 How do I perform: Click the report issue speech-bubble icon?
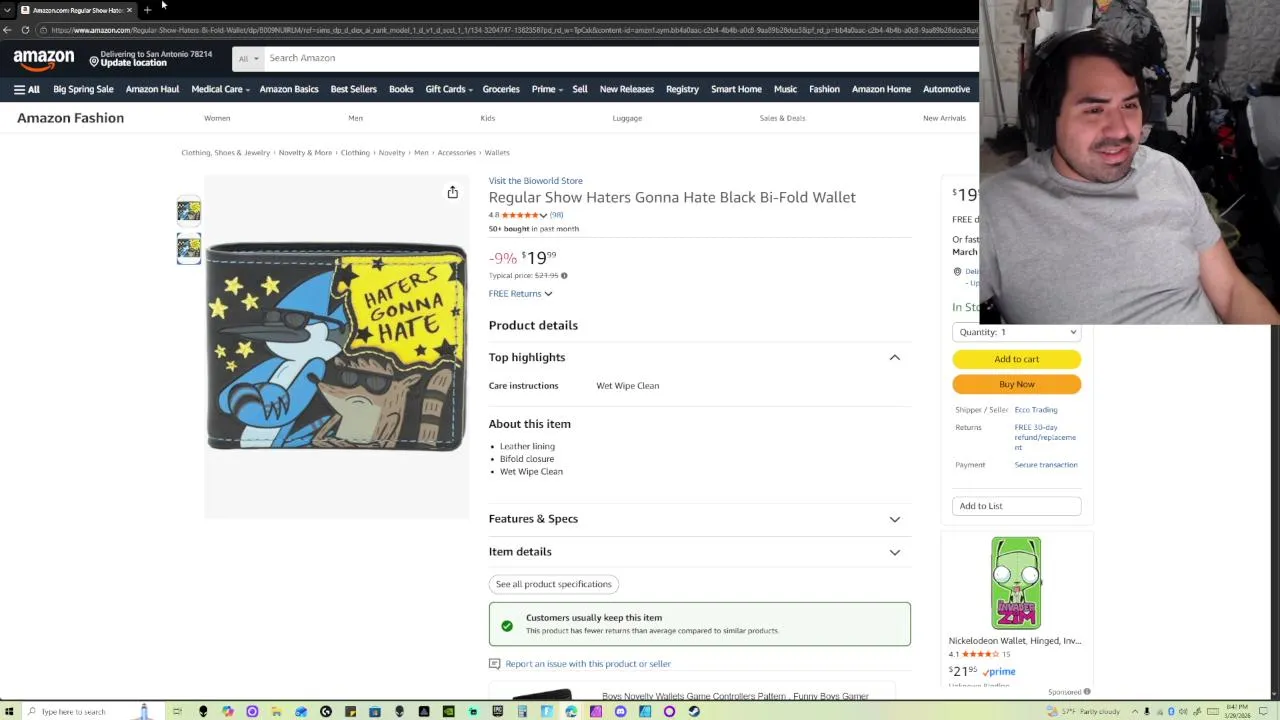point(494,663)
